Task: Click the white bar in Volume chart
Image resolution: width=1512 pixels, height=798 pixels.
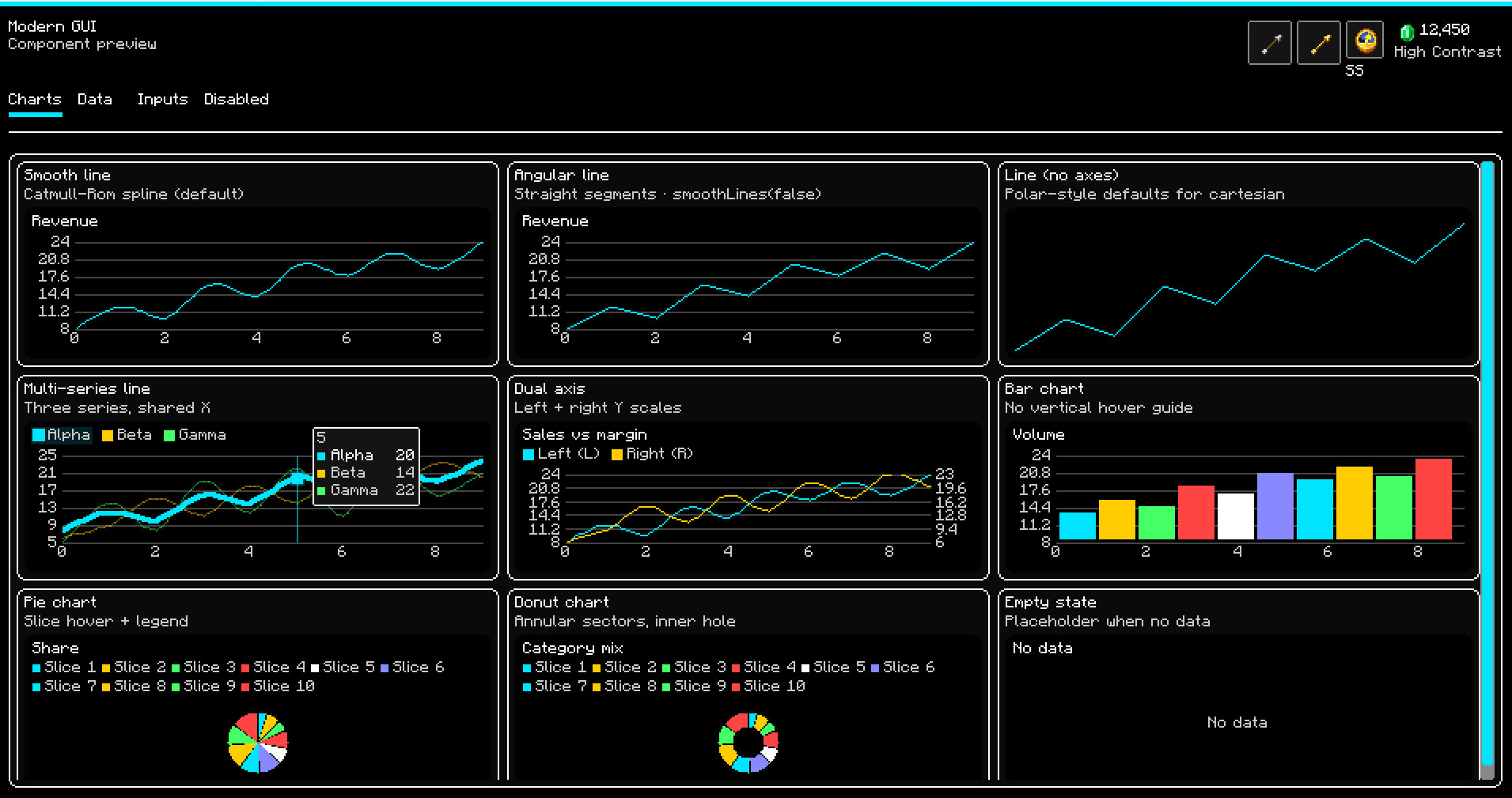Action: pyautogui.click(x=1236, y=516)
